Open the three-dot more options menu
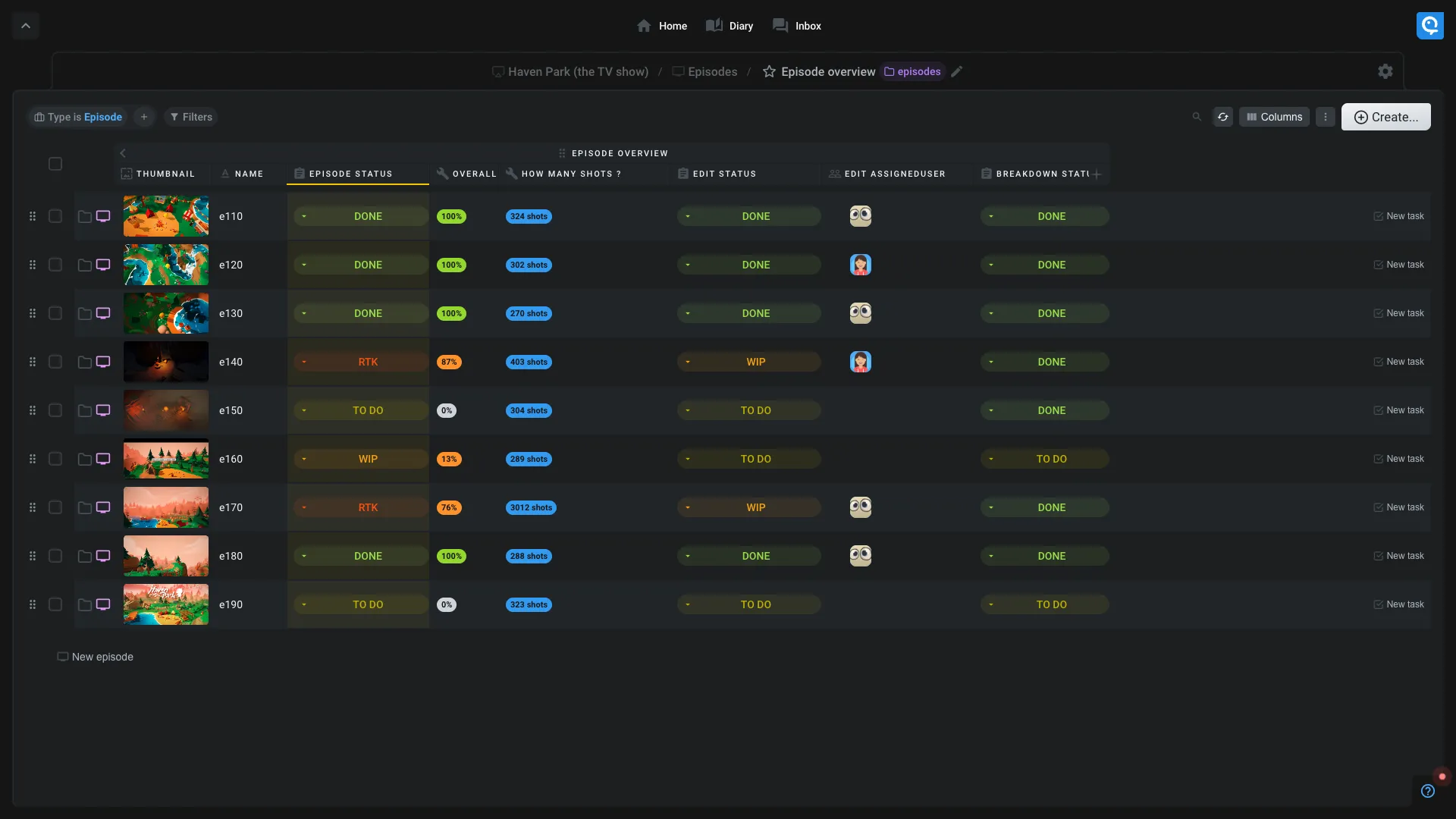Screen dimensions: 1456x819 click(x=1325, y=117)
